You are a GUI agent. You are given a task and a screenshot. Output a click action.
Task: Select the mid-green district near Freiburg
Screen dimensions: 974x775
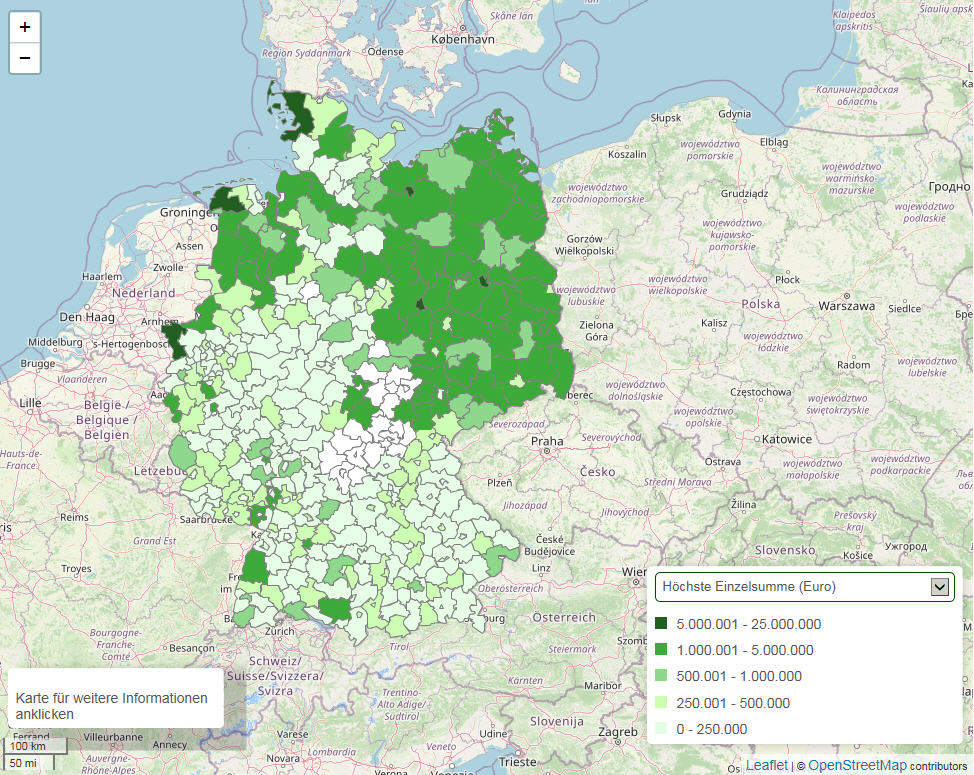click(255, 568)
